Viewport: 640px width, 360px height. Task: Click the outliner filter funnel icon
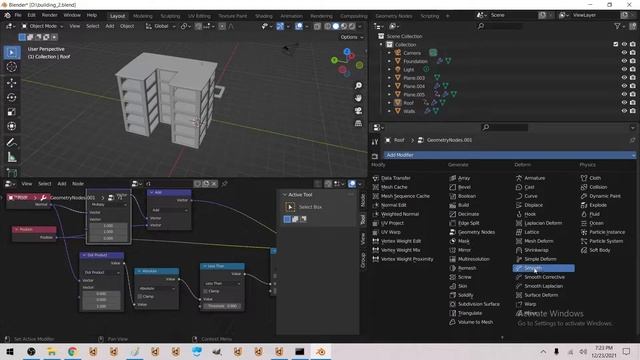pos(618,26)
